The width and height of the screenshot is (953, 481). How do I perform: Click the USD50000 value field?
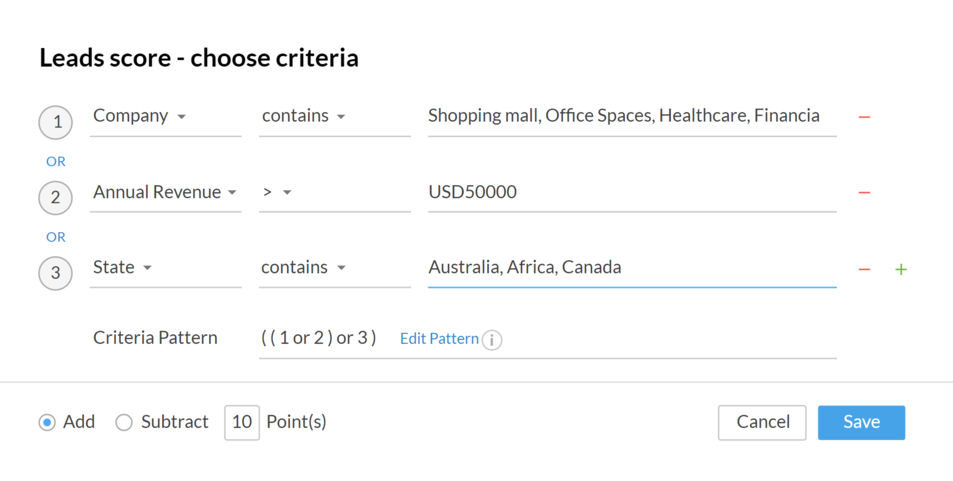click(x=631, y=192)
